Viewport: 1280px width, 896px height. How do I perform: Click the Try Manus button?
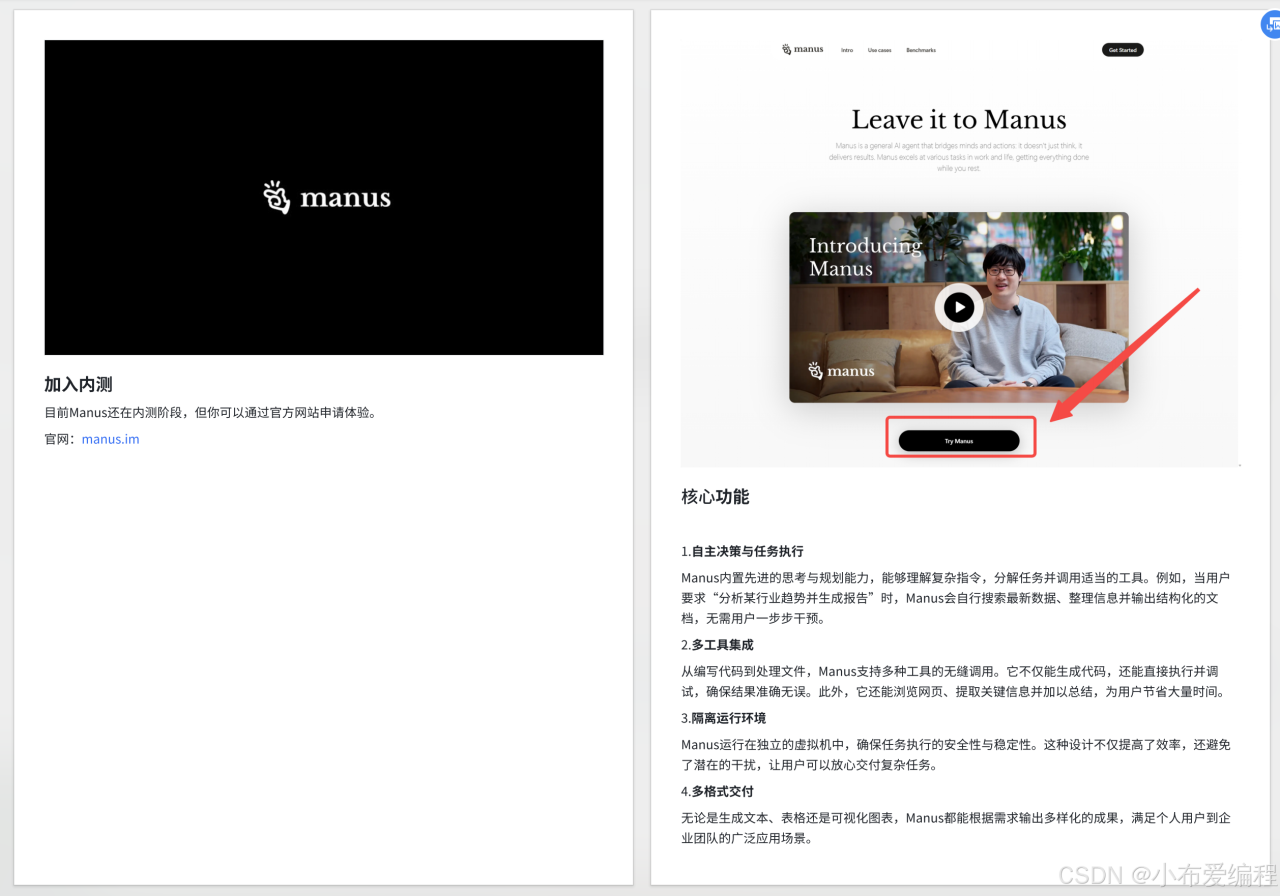[x=959, y=441]
